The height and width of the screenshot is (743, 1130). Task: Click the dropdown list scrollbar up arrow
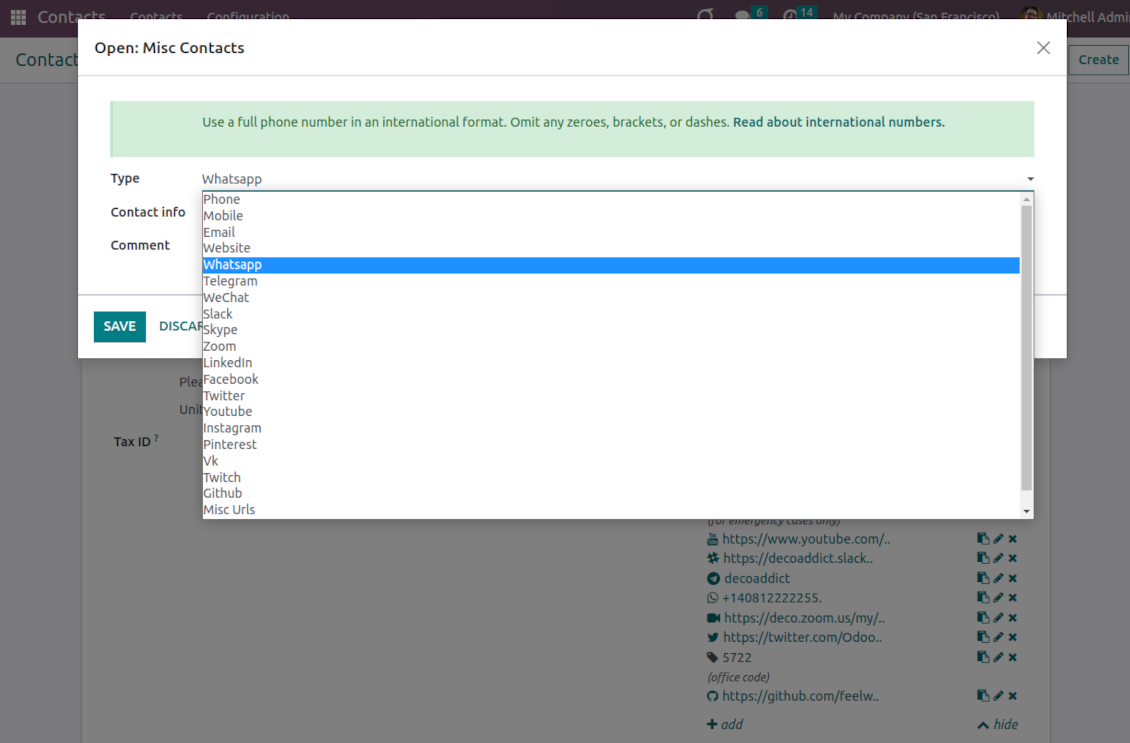[1027, 199]
